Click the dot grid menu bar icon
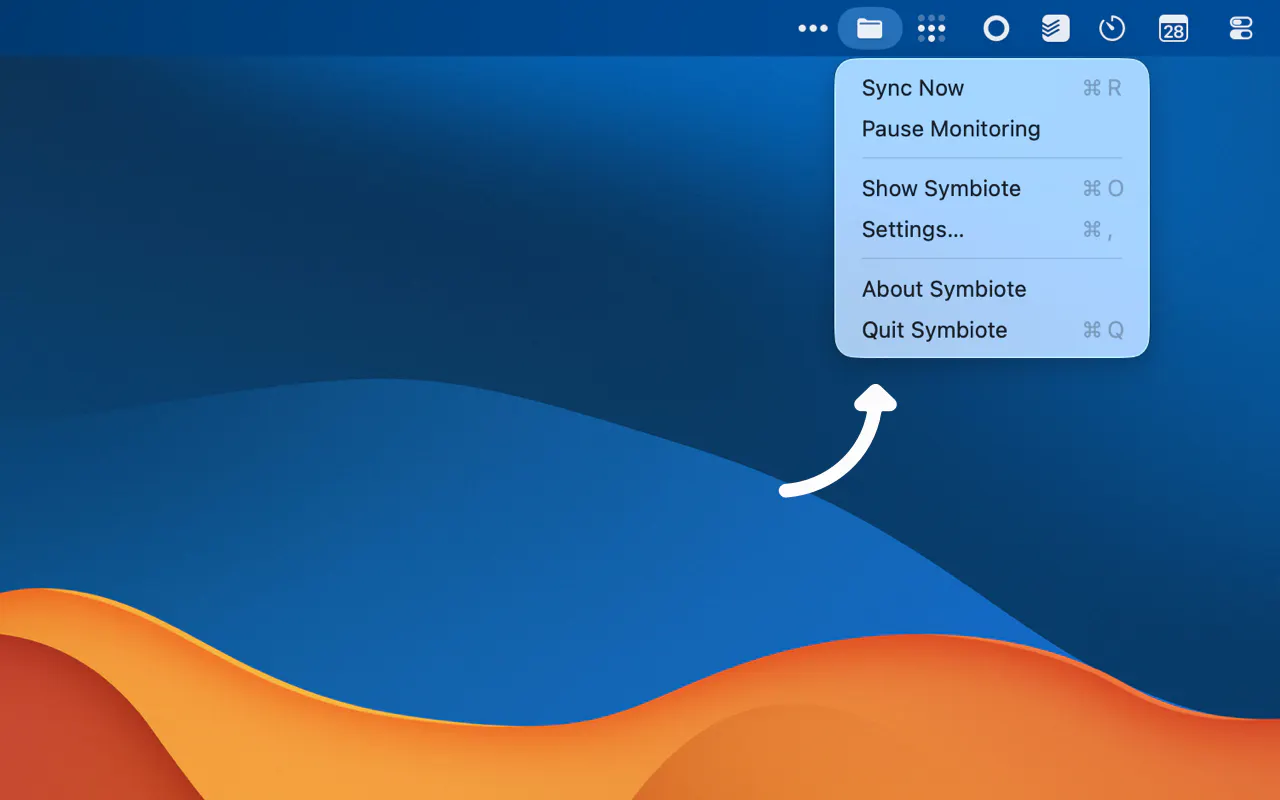The image size is (1280, 800). (931, 28)
